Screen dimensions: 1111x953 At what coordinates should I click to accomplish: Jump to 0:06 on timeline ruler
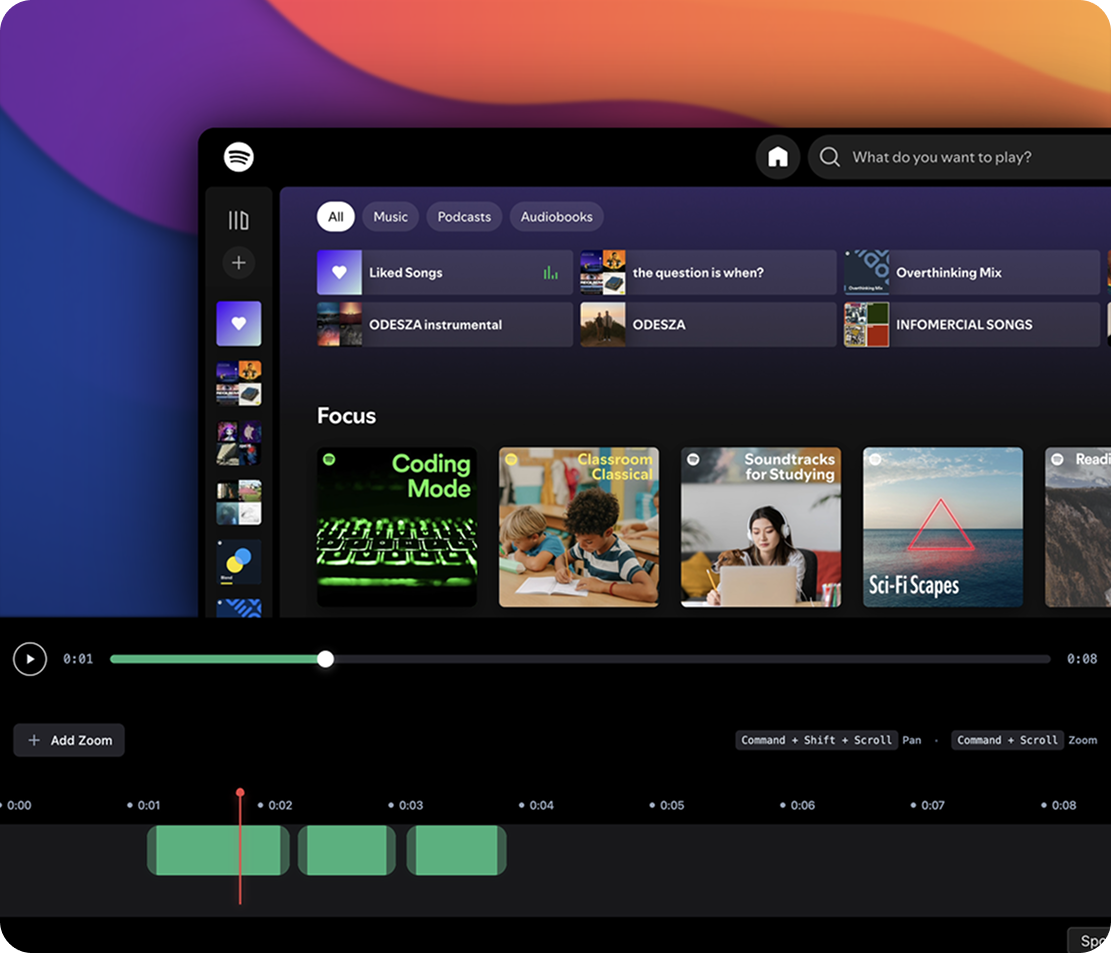(x=798, y=806)
